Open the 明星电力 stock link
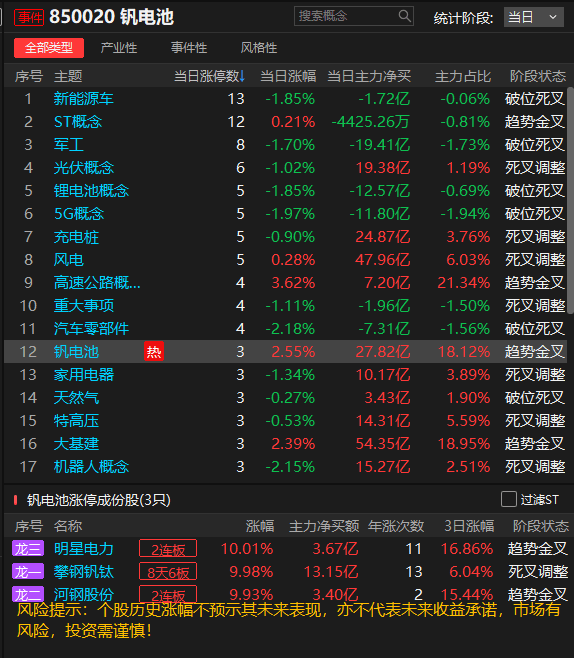This screenshot has width=574, height=658. pos(83,548)
